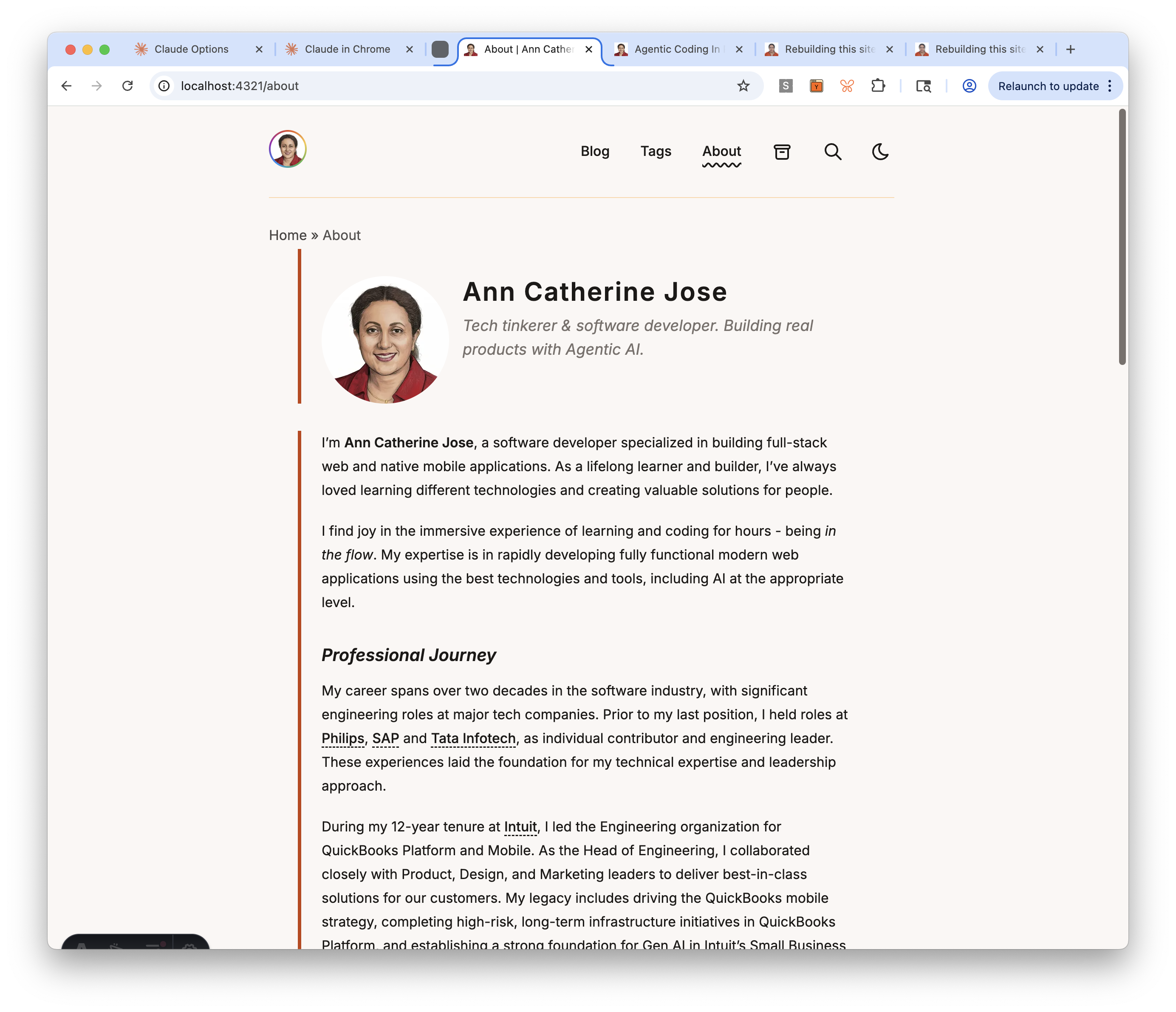This screenshot has height=1012, width=1176.
Task: Open the three-dot menu beside Relaunch to update
Action: pyautogui.click(x=1110, y=86)
